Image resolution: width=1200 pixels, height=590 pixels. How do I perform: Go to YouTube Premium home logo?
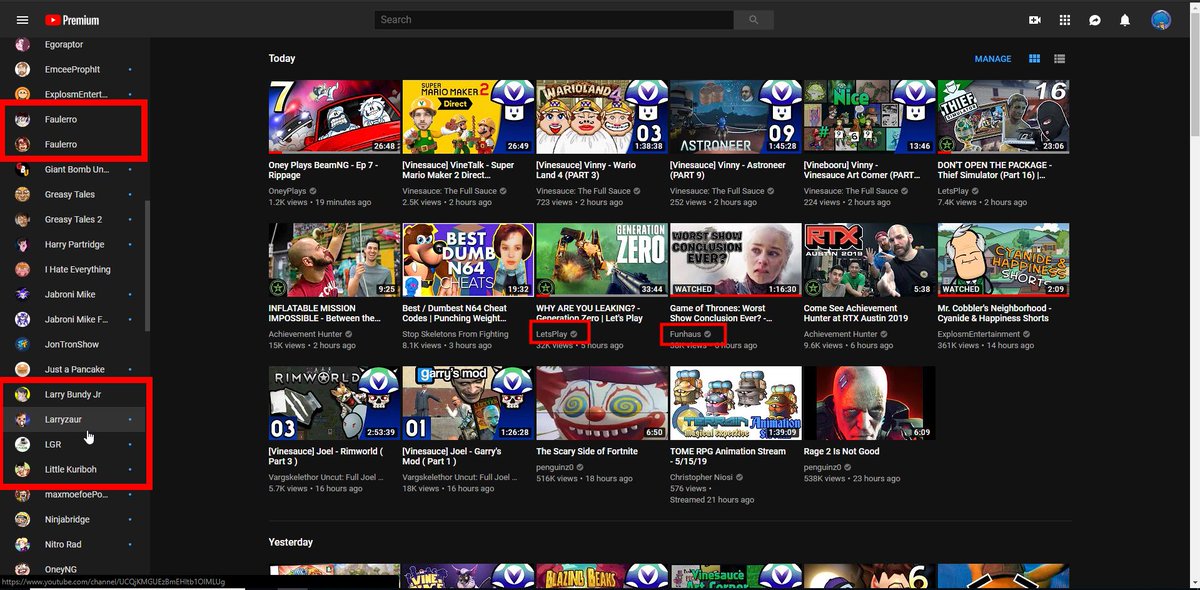pos(72,20)
